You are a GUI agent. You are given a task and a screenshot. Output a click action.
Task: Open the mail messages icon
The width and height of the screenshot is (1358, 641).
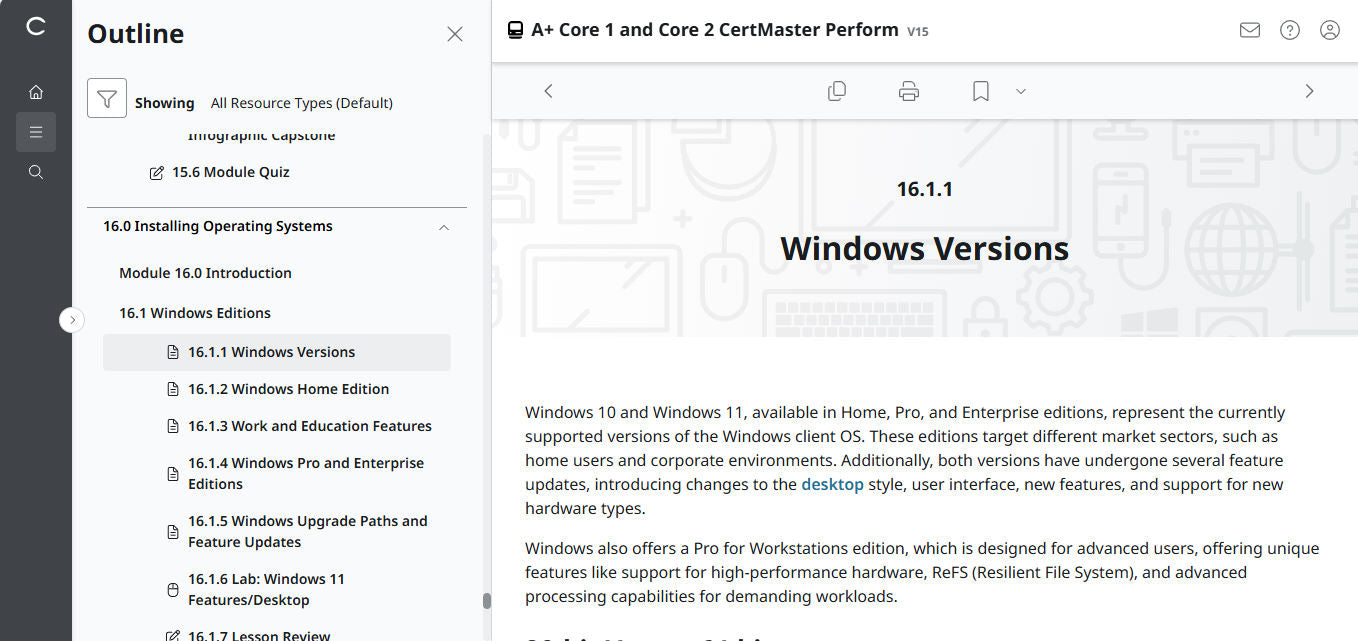pos(1249,30)
